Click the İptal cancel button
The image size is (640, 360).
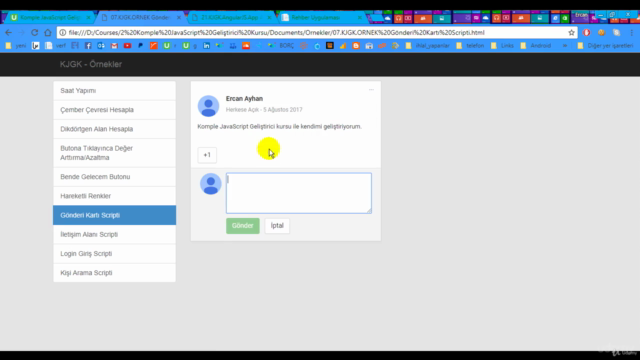click(277, 226)
